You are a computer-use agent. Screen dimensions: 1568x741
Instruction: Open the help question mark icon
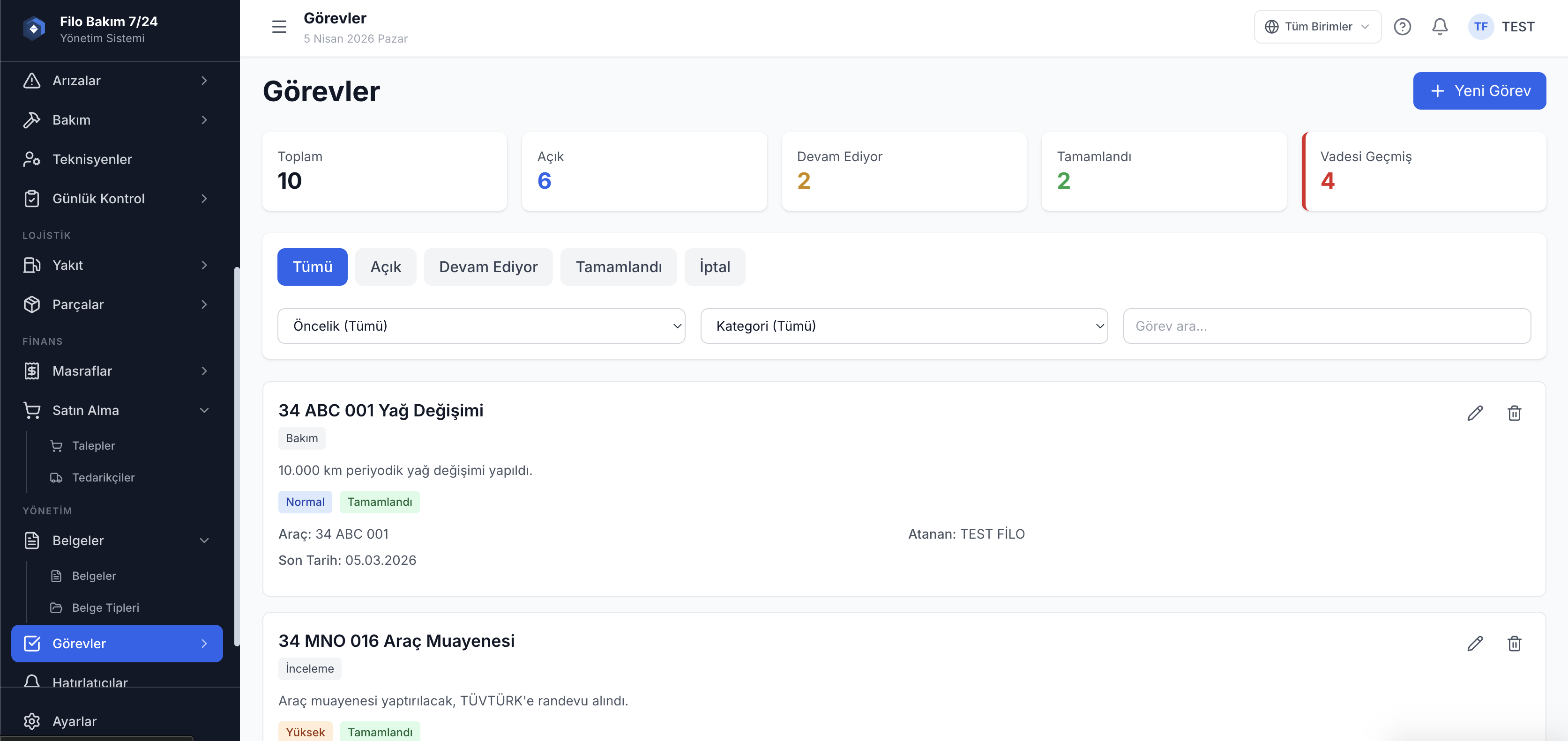1402,27
